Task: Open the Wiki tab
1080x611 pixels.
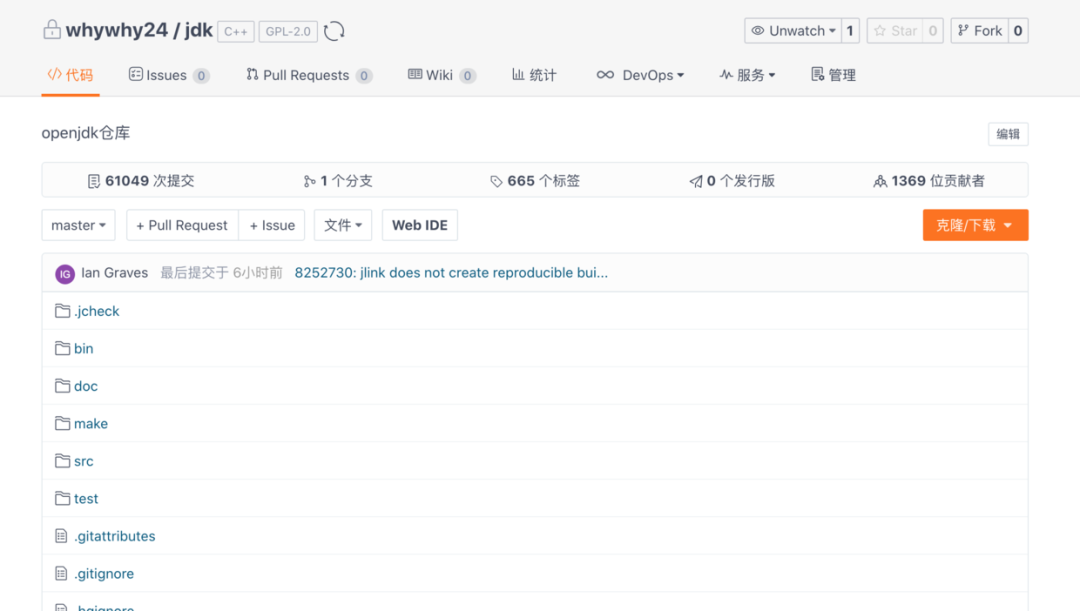Action: click(442, 75)
